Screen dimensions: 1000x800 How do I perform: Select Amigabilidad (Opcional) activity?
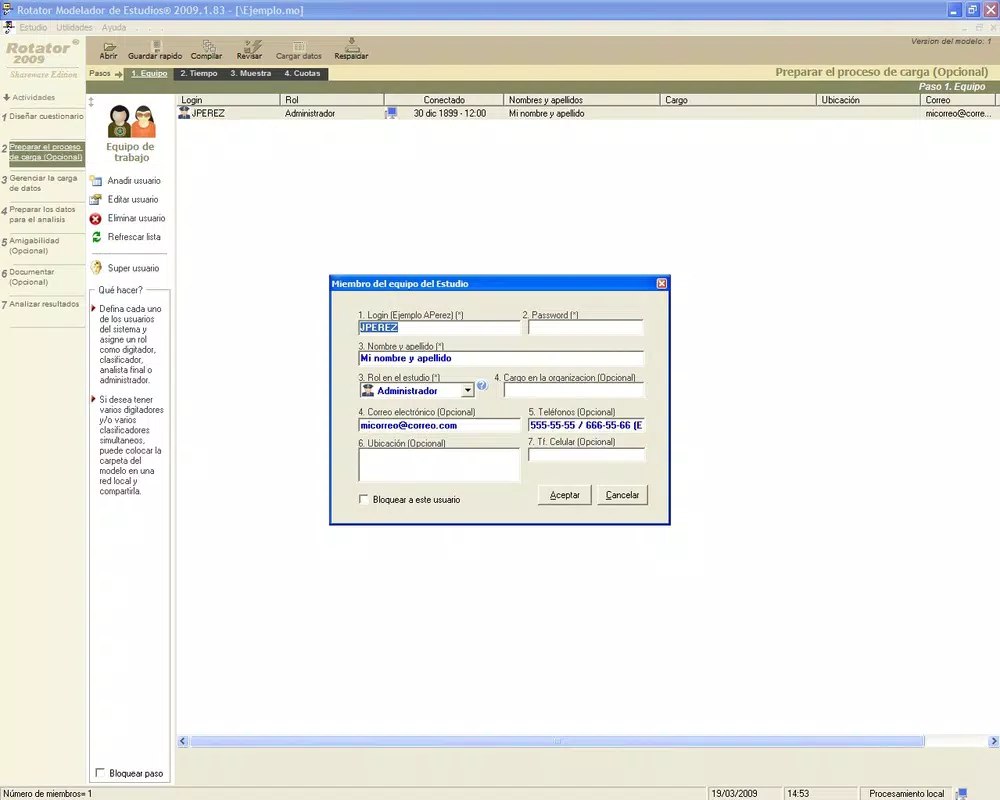[34, 246]
